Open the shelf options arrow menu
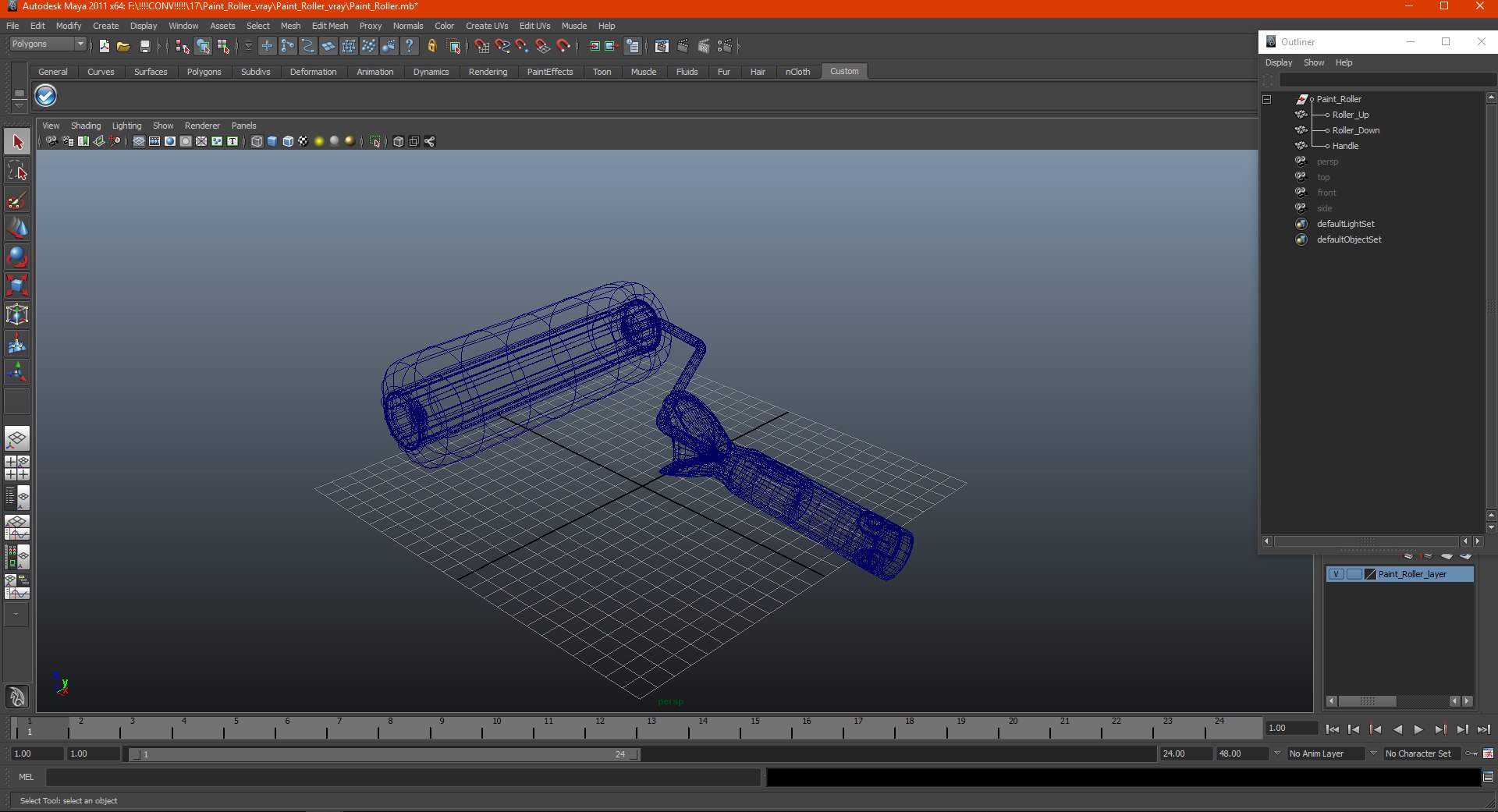This screenshot has width=1498, height=812. [20, 105]
